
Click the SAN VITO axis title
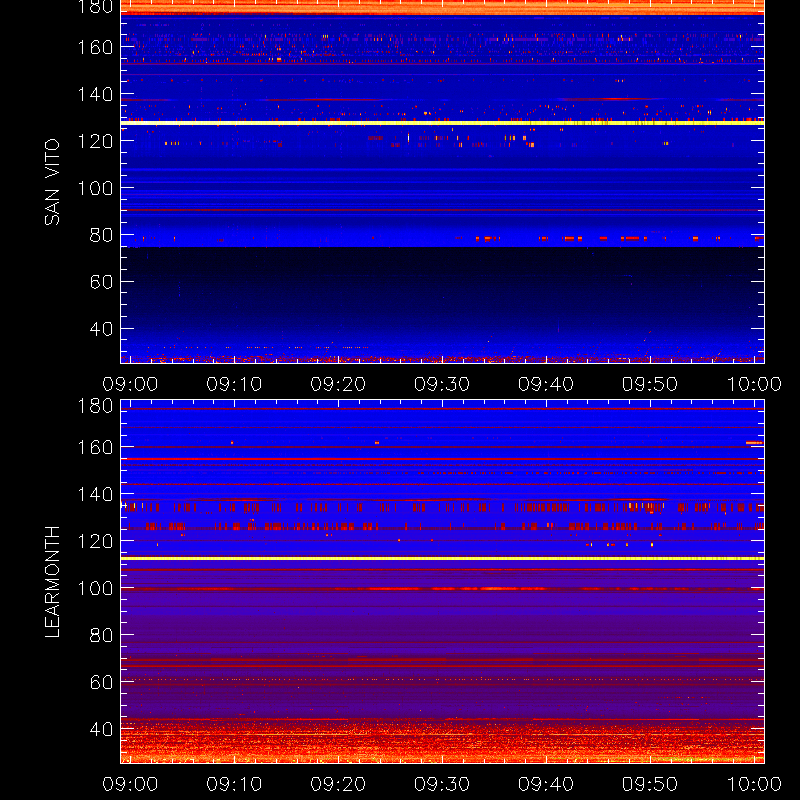(x=52, y=182)
